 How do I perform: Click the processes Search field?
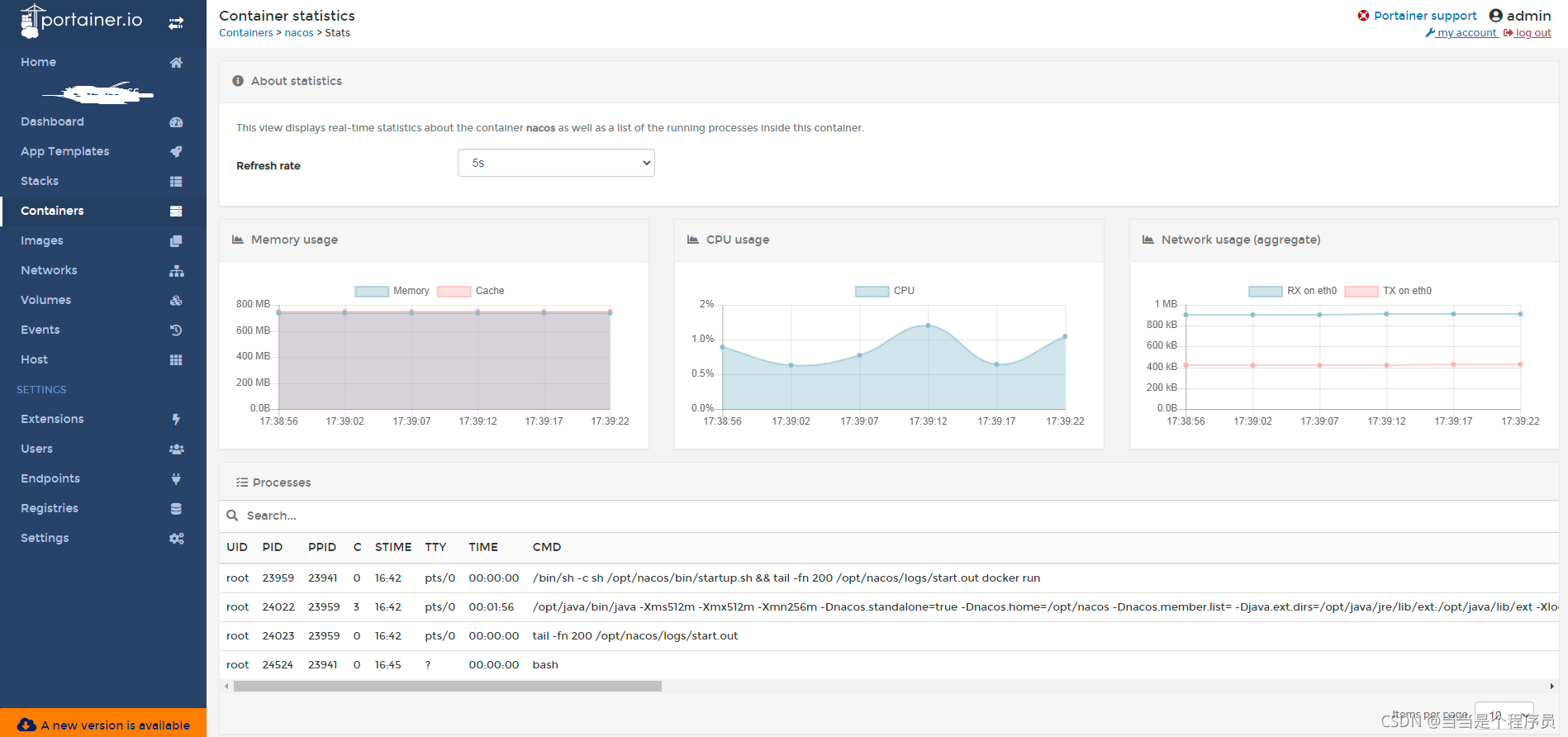point(889,516)
